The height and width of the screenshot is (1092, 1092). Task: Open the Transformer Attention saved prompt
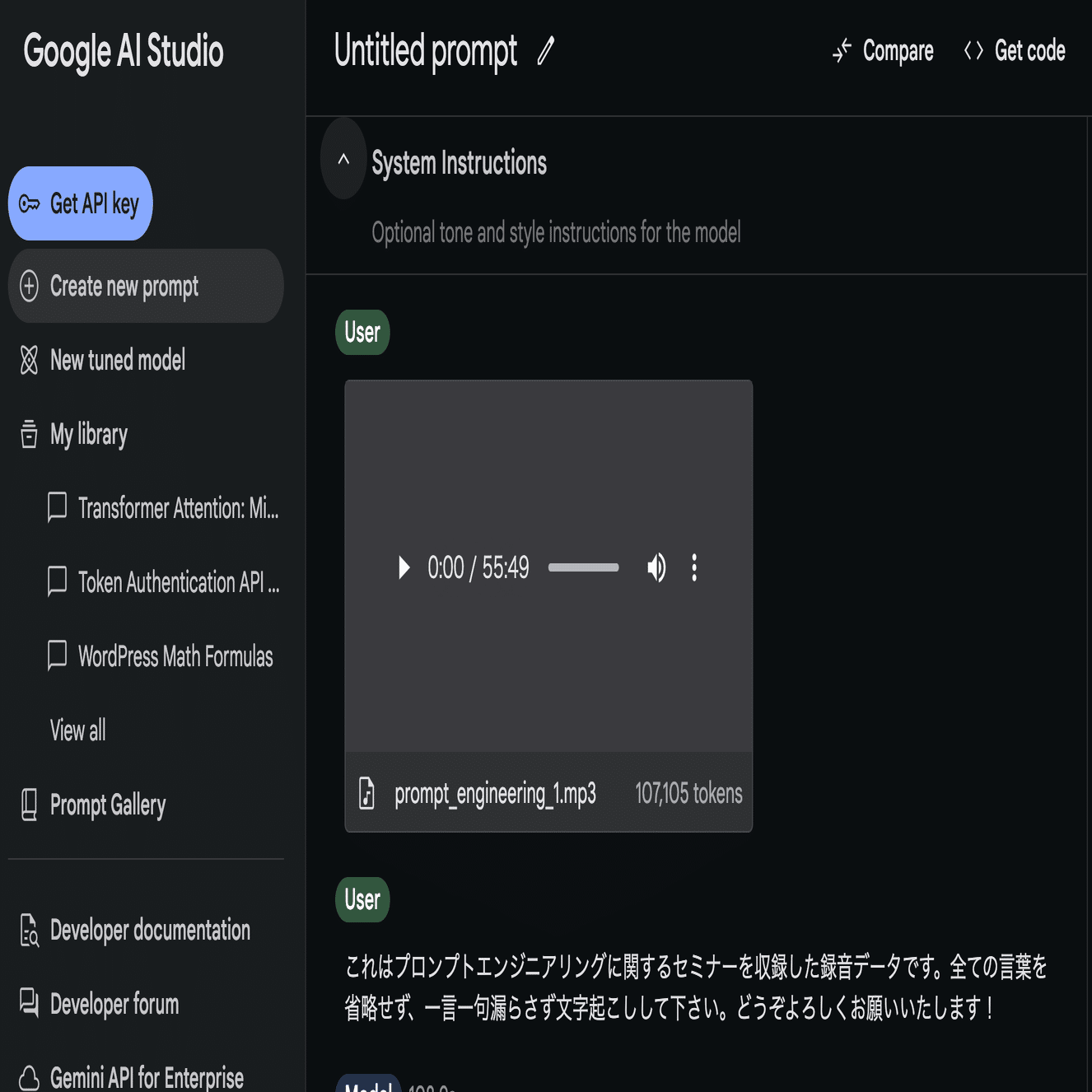click(x=179, y=508)
